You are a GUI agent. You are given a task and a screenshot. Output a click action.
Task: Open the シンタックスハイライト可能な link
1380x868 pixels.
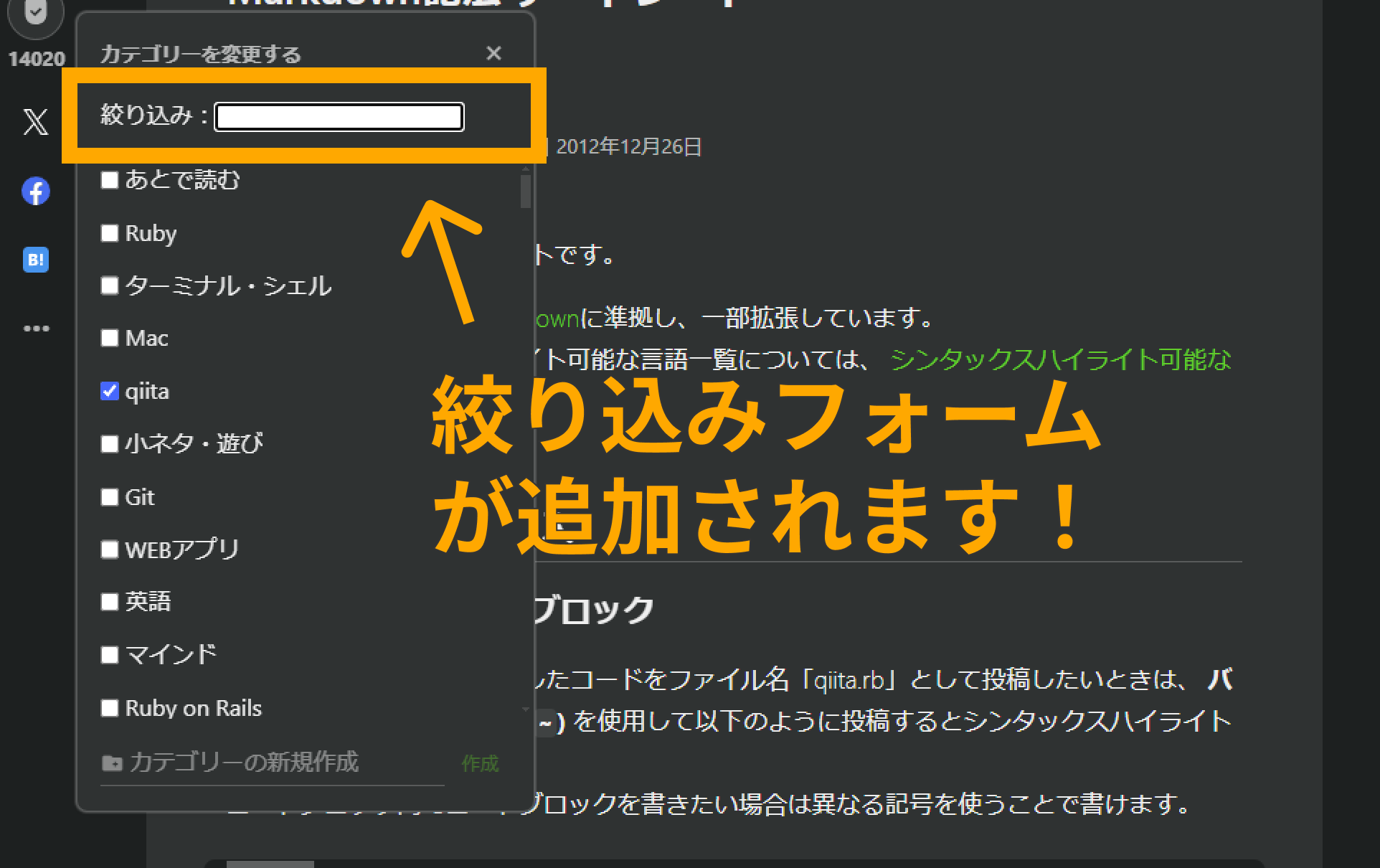(x=1060, y=359)
